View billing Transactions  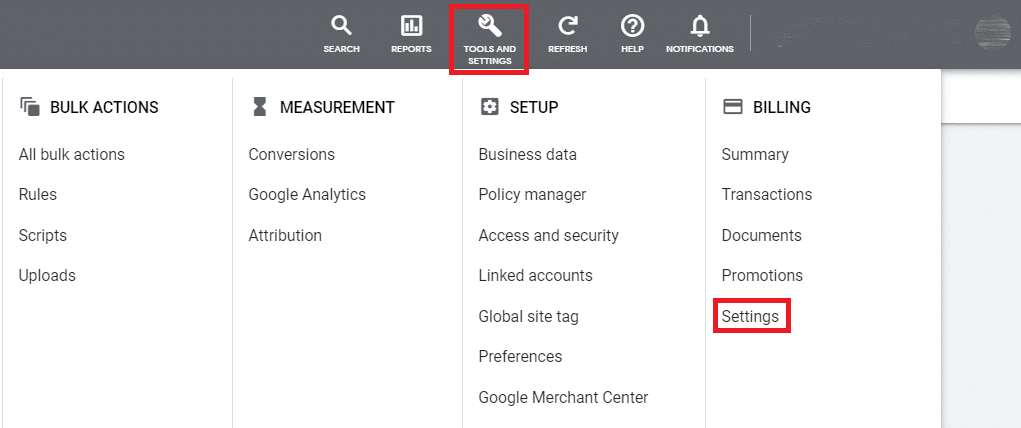point(766,195)
